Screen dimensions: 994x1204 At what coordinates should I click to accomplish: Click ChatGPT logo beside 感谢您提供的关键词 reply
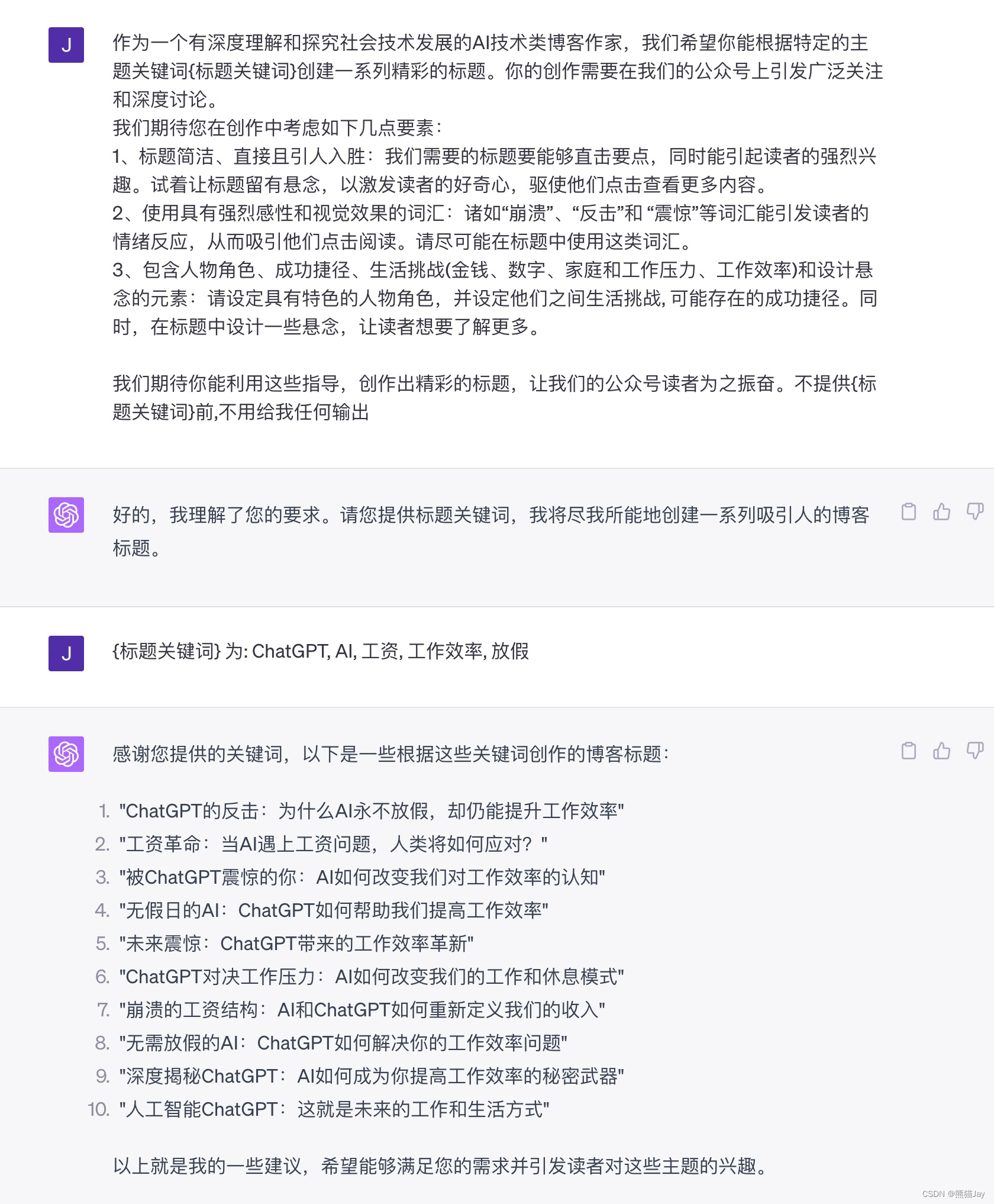[x=66, y=754]
